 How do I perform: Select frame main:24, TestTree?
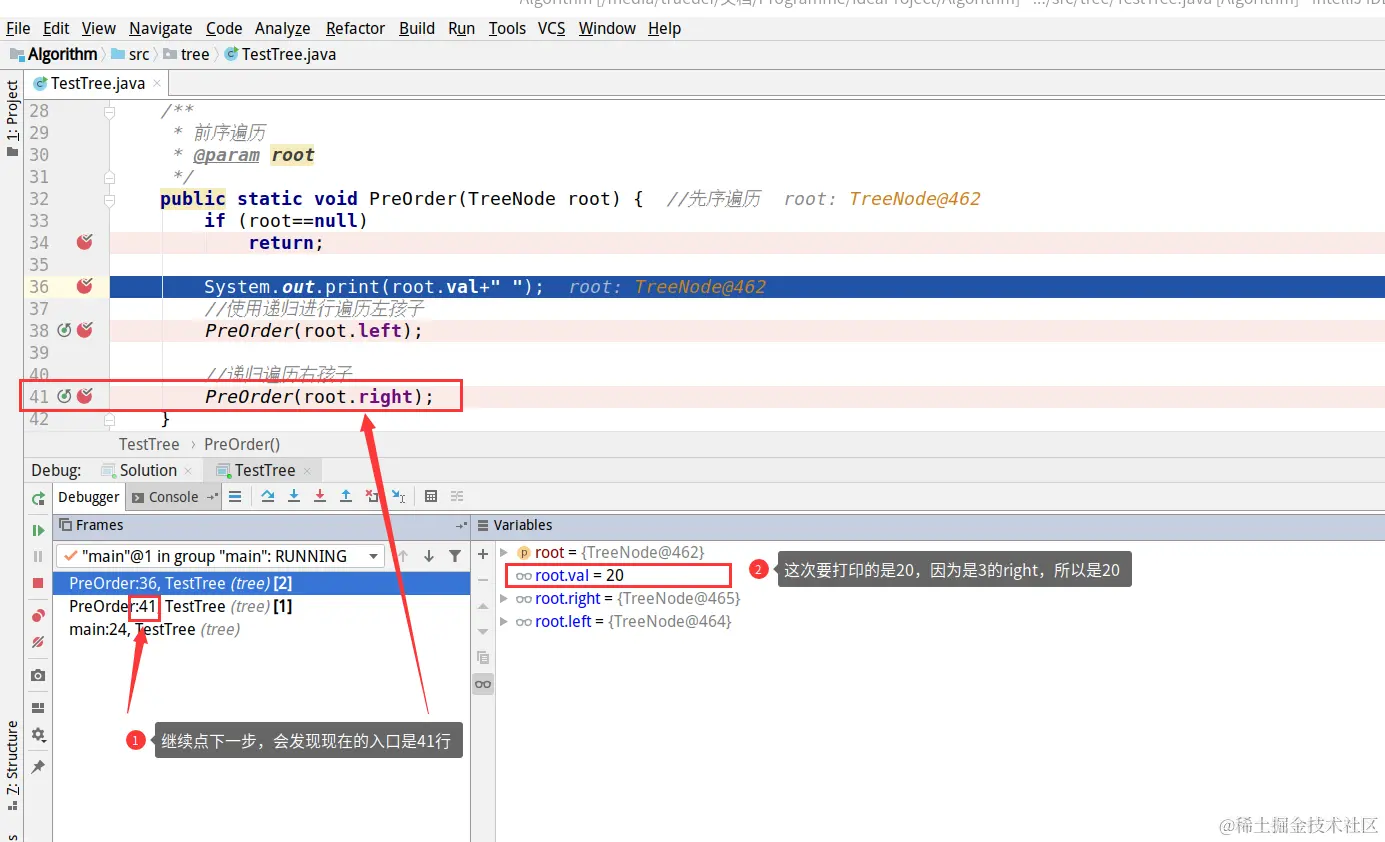point(261,629)
